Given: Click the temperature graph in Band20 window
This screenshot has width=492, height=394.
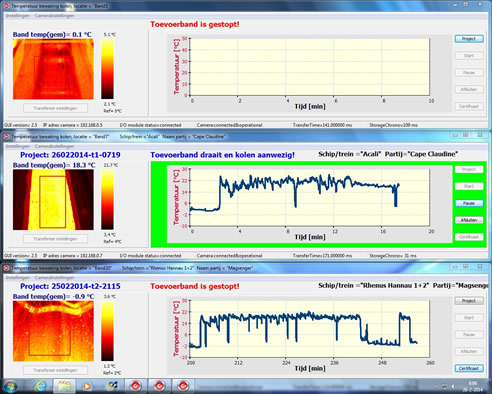Looking at the screenshot, I should (310, 329).
